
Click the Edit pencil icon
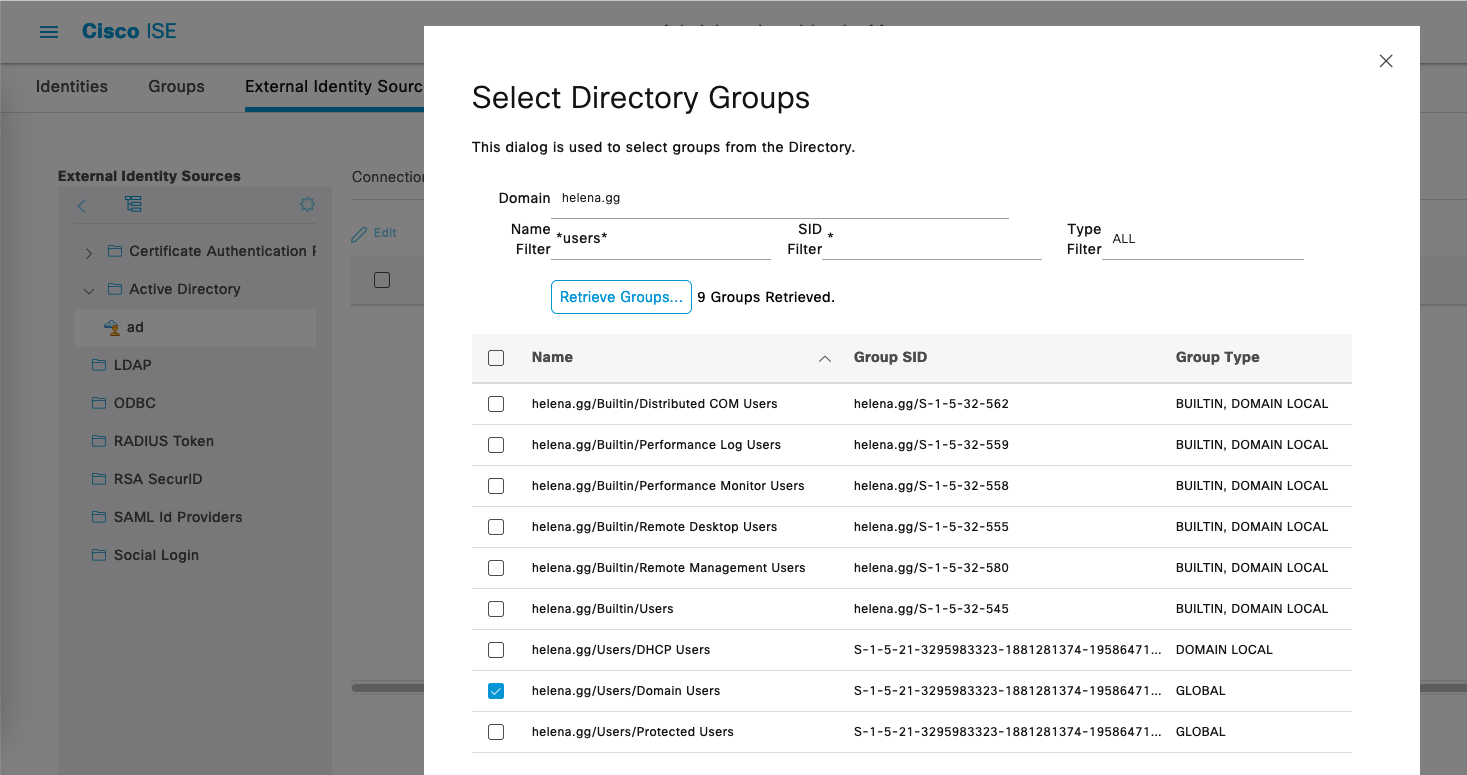pos(360,233)
